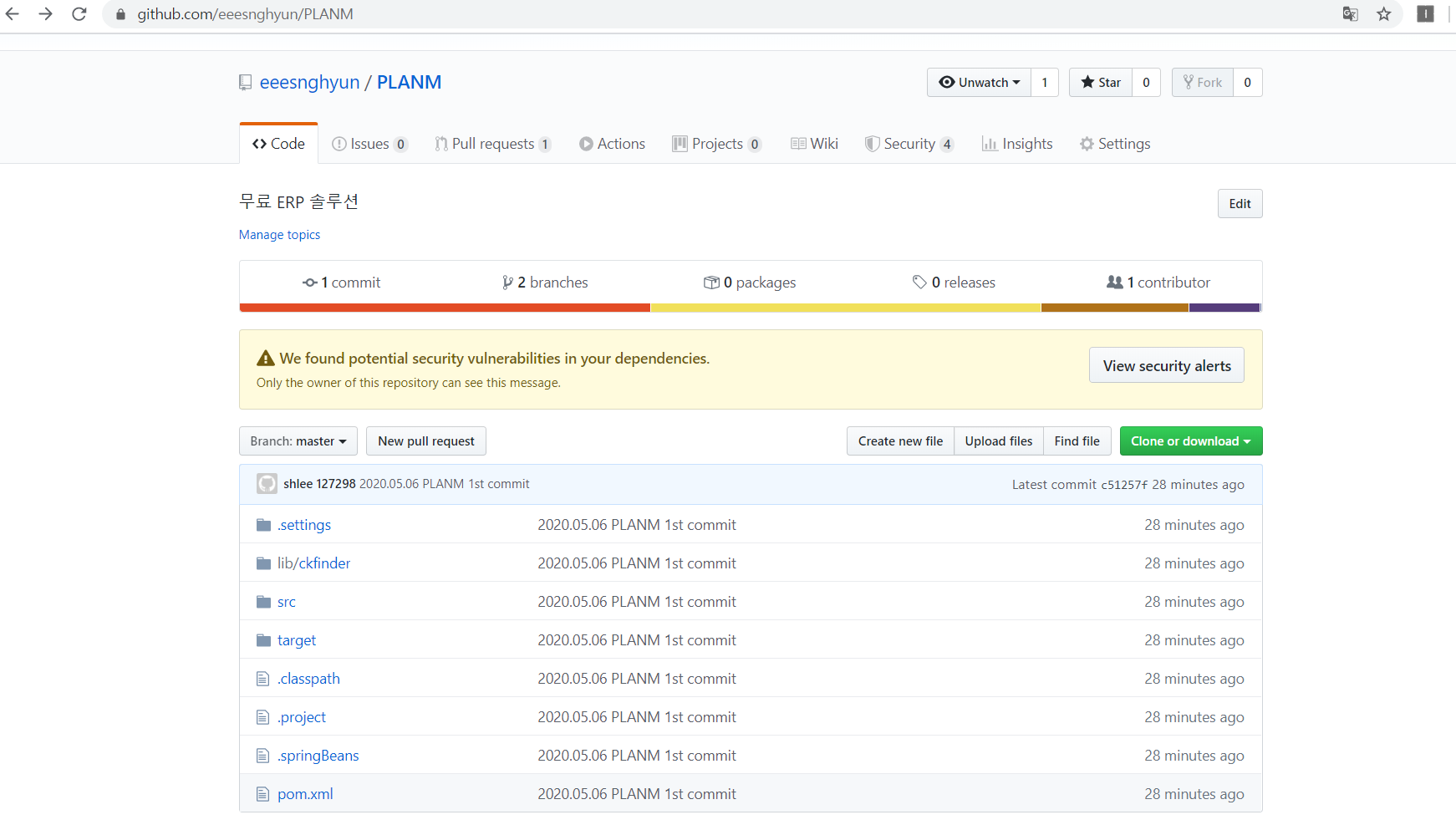Click the warning triangle in security alert
Viewport: 1456px width, 825px height.
266,359
